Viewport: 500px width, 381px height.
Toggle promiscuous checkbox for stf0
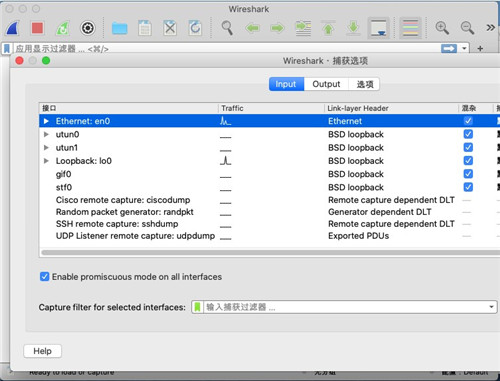coord(468,187)
